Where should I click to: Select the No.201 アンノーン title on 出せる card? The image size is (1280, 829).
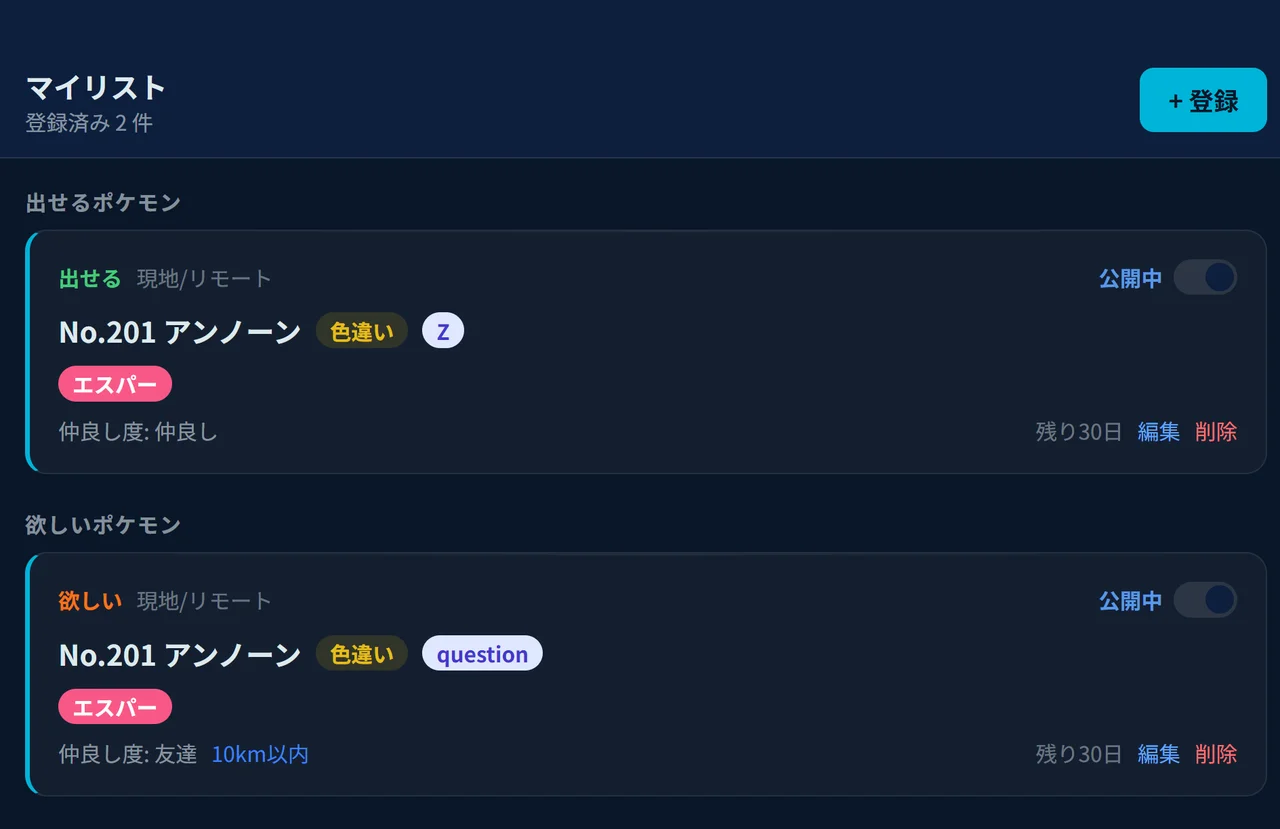tap(179, 330)
